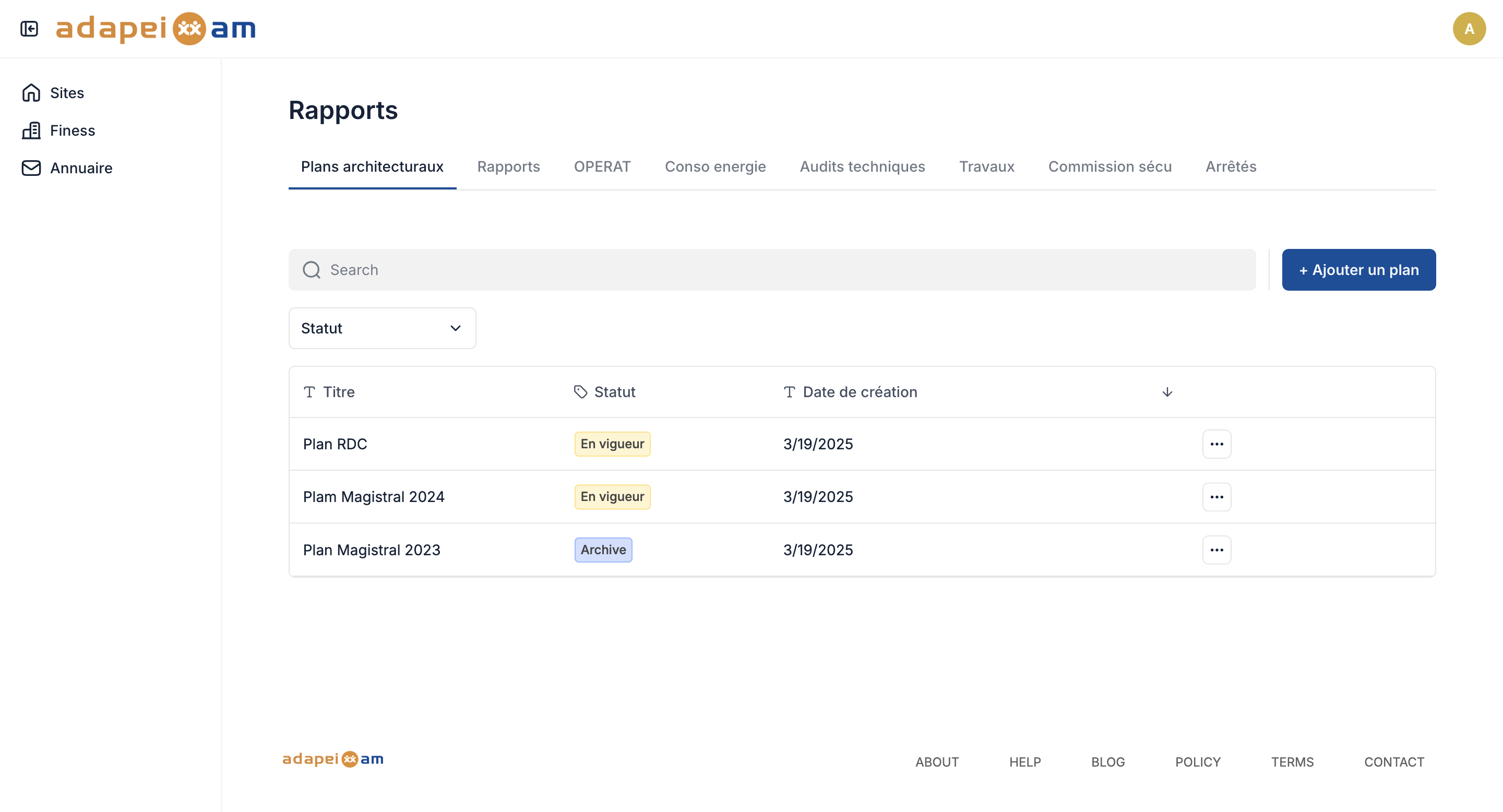Open the CONTACT footer link

[x=1394, y=762]
